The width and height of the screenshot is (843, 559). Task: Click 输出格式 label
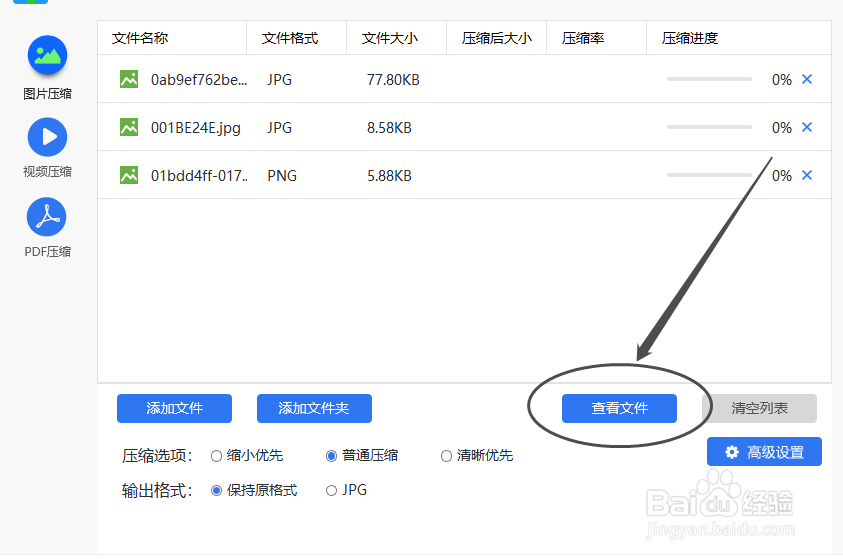[157, 490]
